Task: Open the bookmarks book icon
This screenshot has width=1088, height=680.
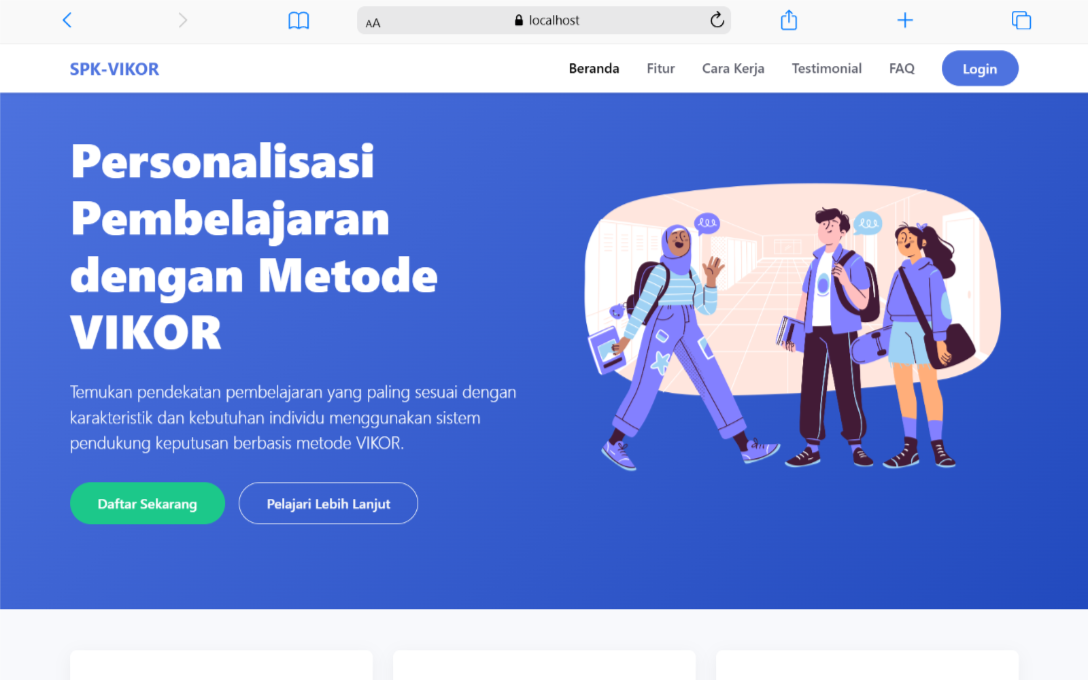Action: click(298, 20)
